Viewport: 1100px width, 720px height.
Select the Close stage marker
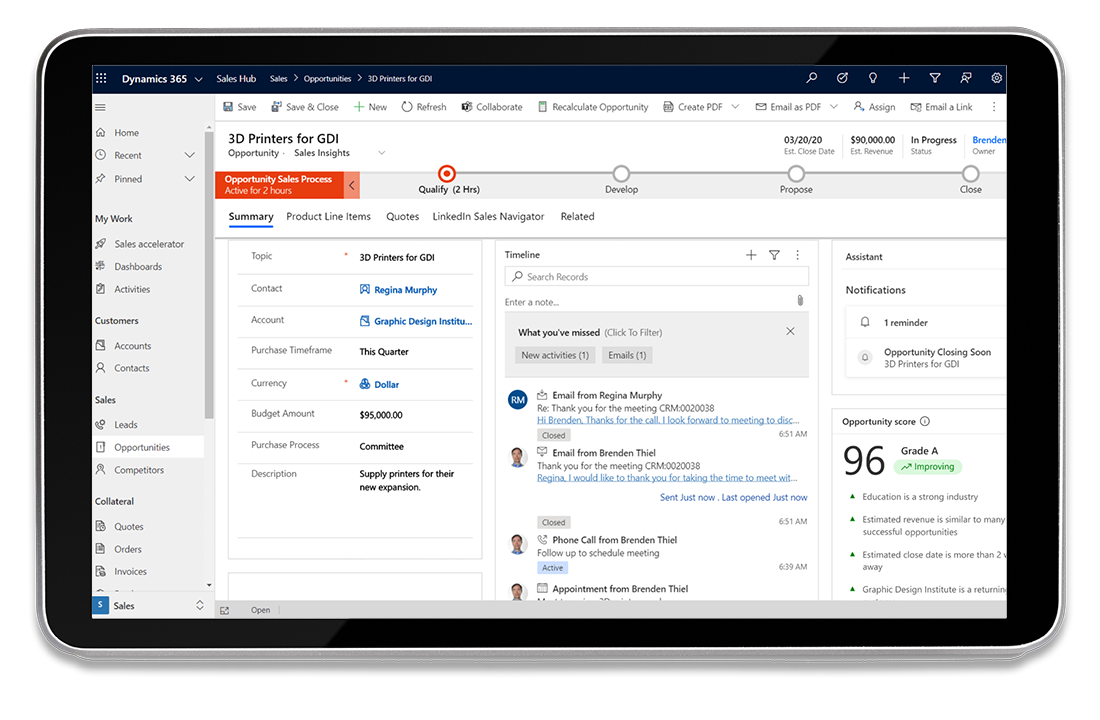970,173
